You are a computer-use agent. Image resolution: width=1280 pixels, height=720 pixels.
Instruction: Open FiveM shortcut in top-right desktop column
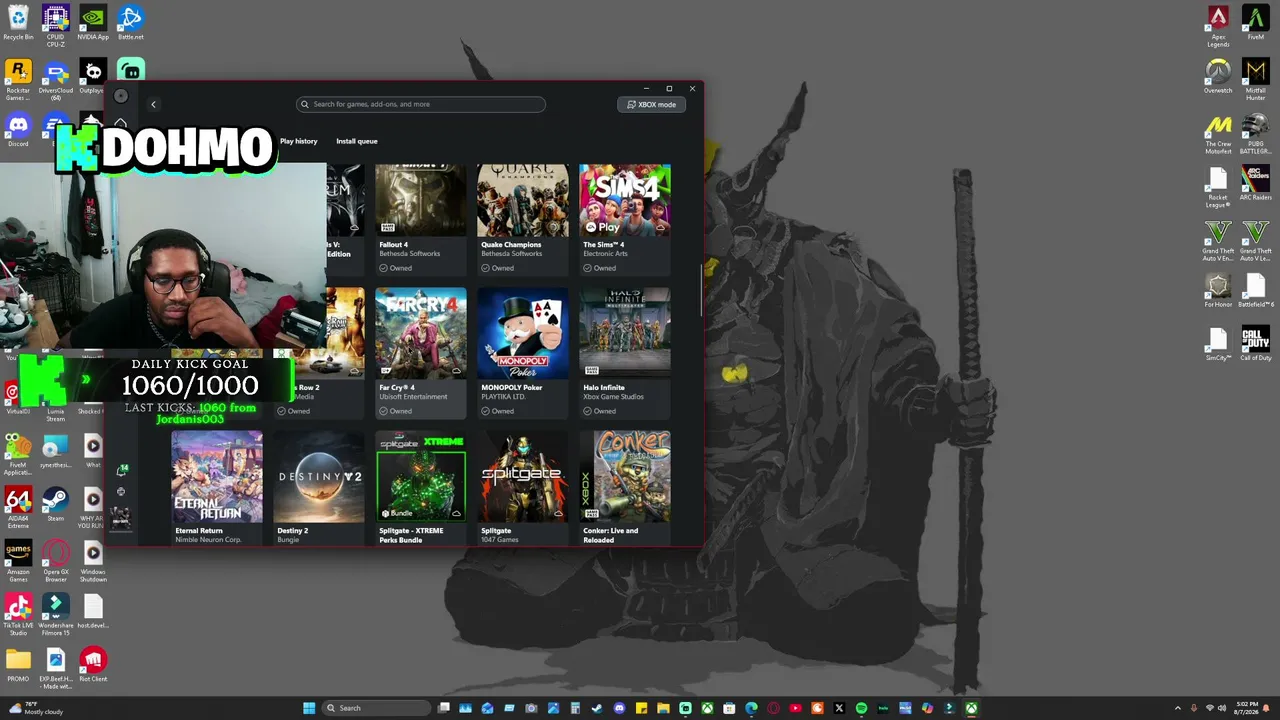pyautogui.click(x=1256, y=23)
